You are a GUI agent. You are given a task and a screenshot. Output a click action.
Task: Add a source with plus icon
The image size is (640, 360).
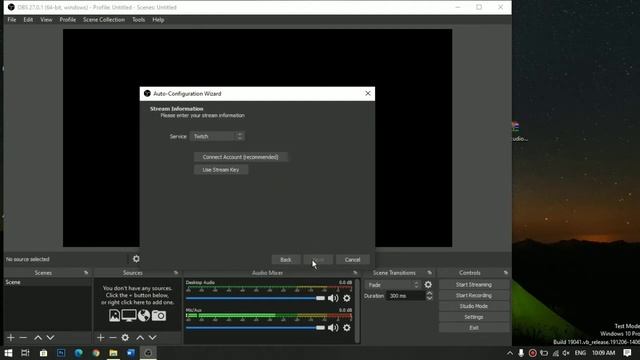(x=100, y=338)
